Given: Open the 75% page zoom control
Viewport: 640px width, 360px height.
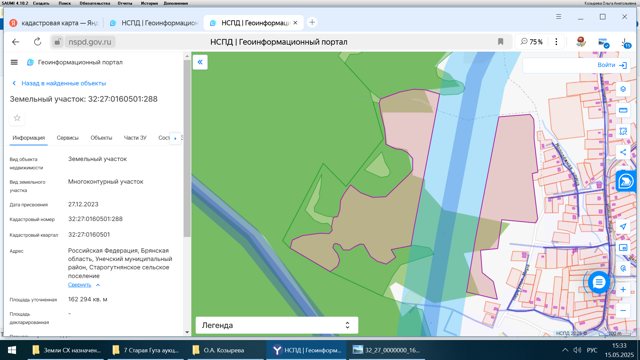Looking at the screenshot, I should pyautogui.click(x=531, y=42).
